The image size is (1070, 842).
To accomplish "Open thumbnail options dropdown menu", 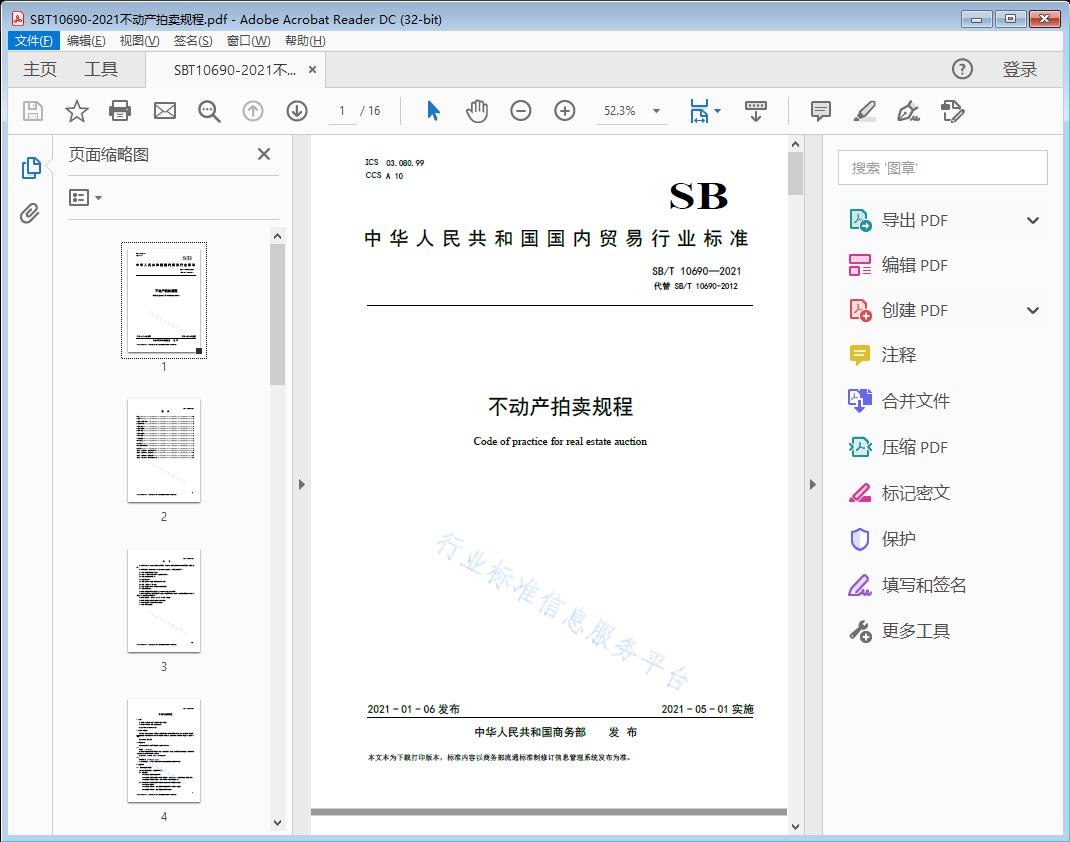I will tap(86, 198).
